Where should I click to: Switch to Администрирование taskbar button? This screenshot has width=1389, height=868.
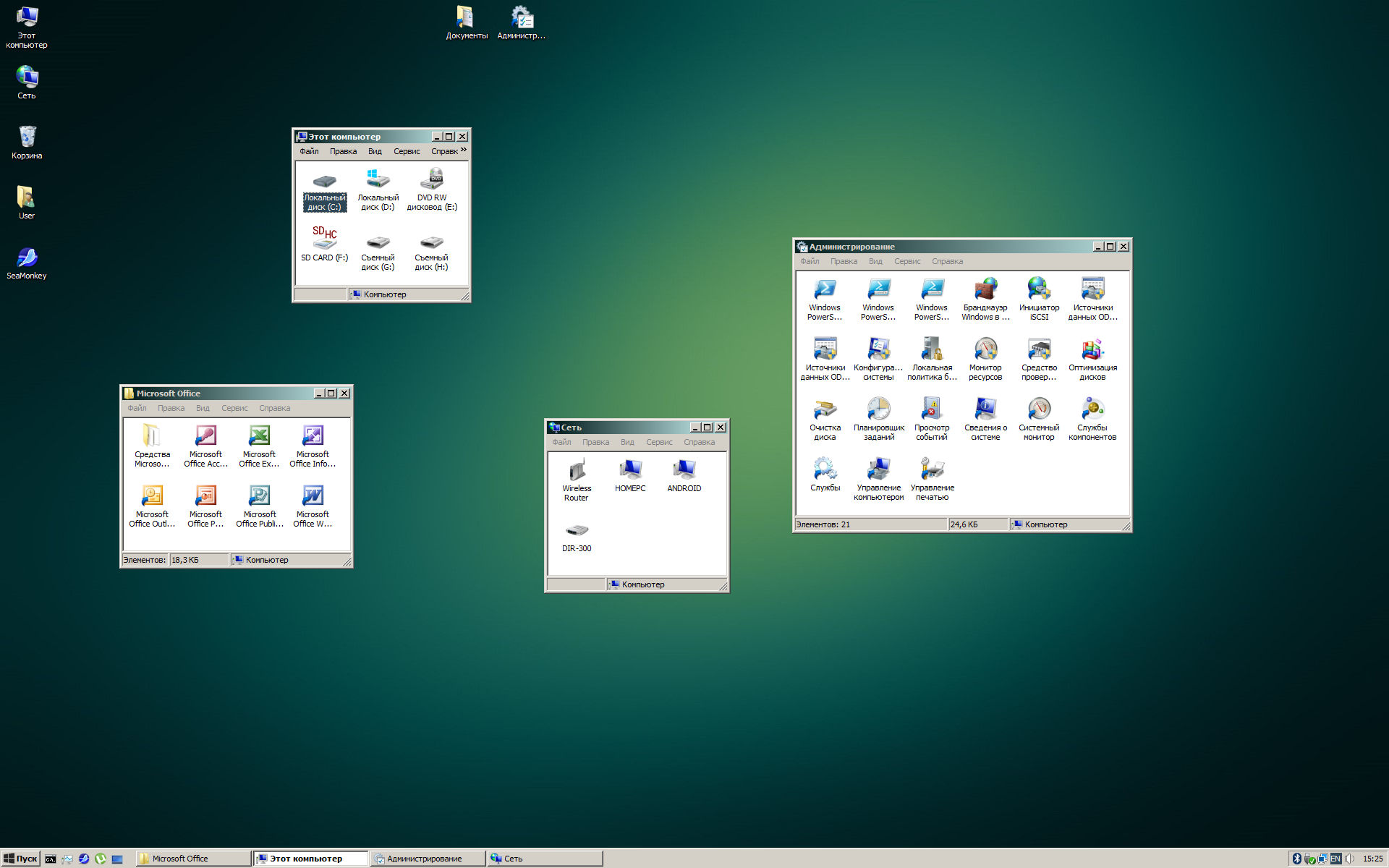tap(427, 859)
